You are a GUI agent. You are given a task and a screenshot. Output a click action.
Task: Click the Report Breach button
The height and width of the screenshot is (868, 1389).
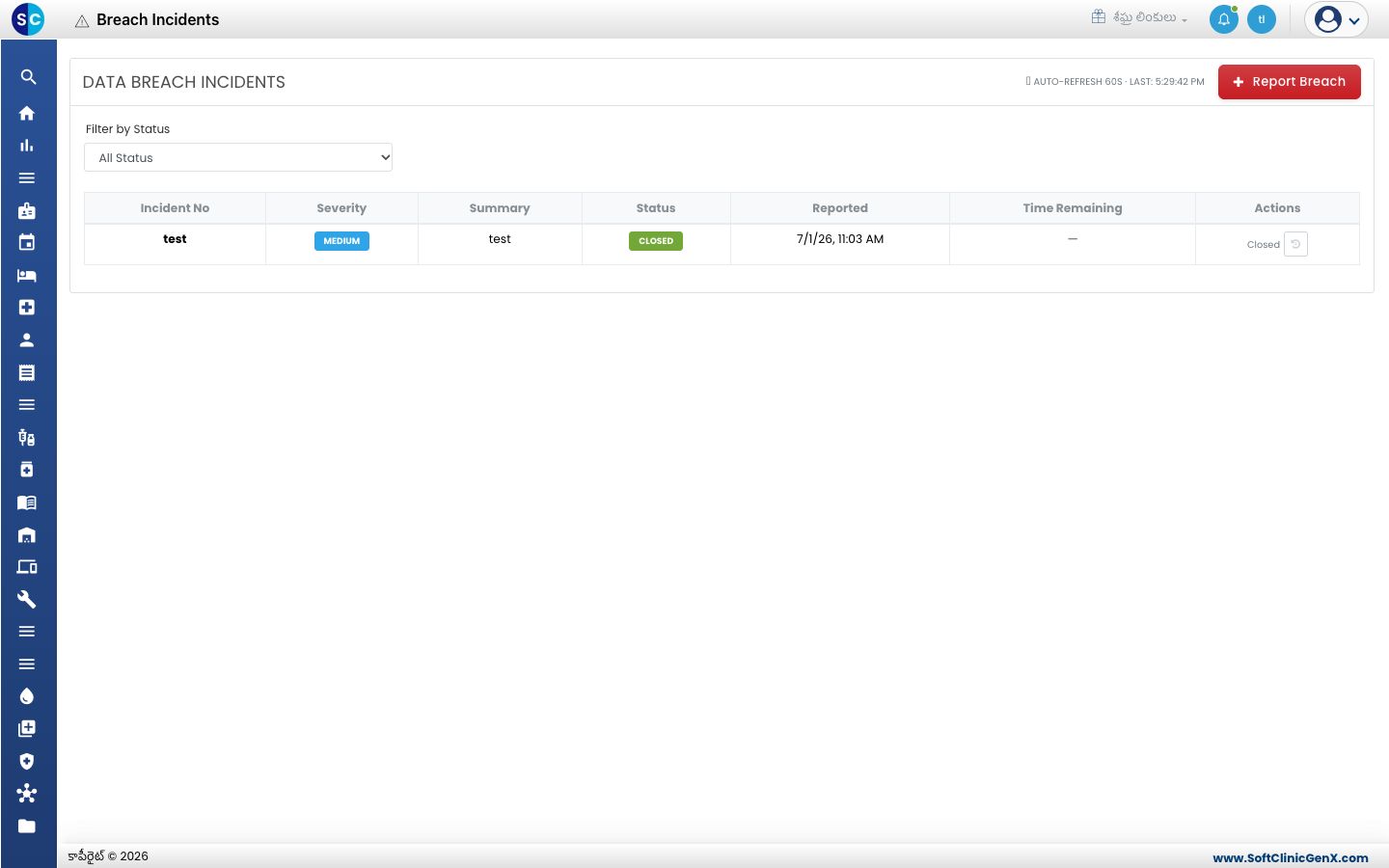click(x=1290, y=82)
